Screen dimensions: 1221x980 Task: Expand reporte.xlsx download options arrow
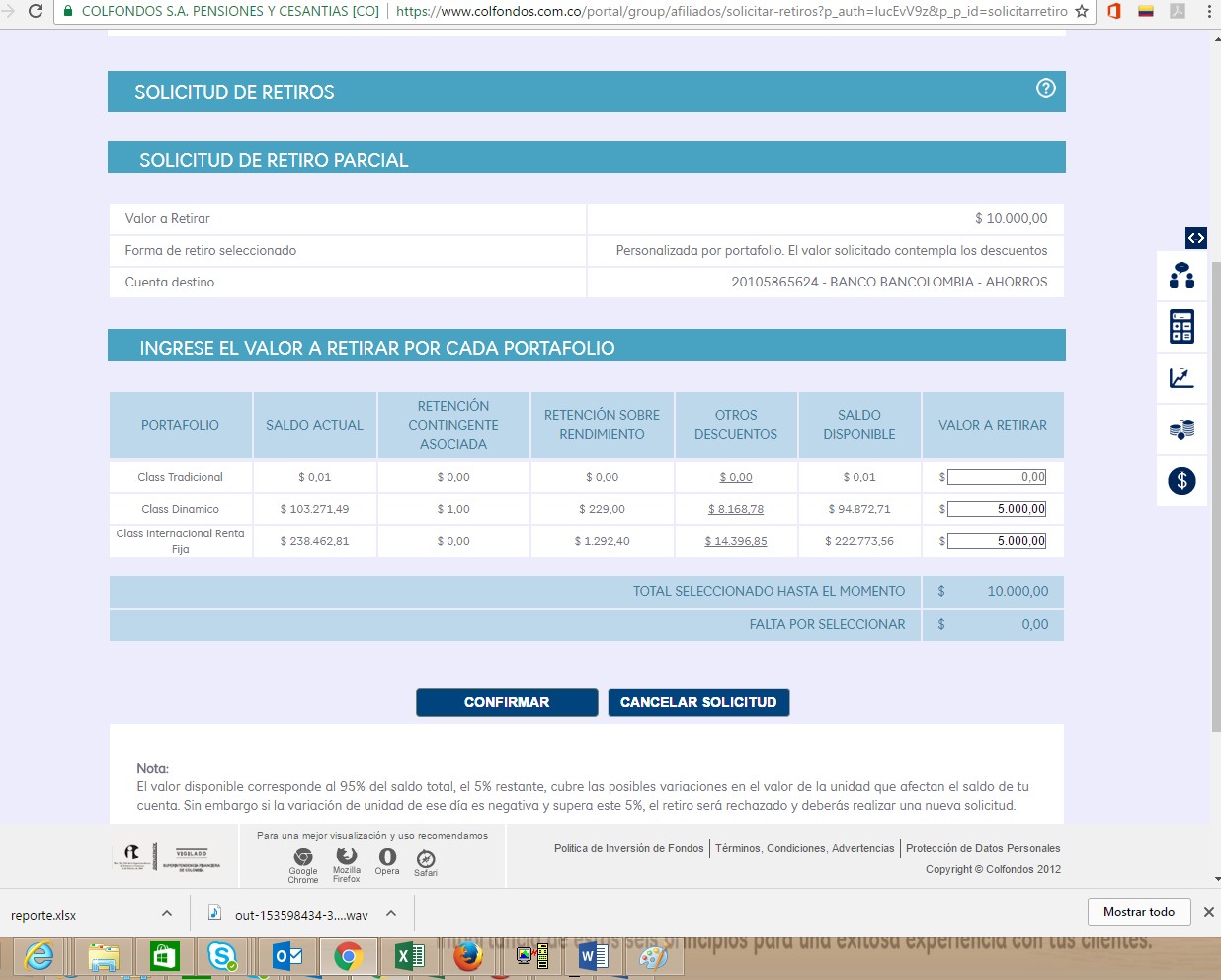[x=167, y=914]
